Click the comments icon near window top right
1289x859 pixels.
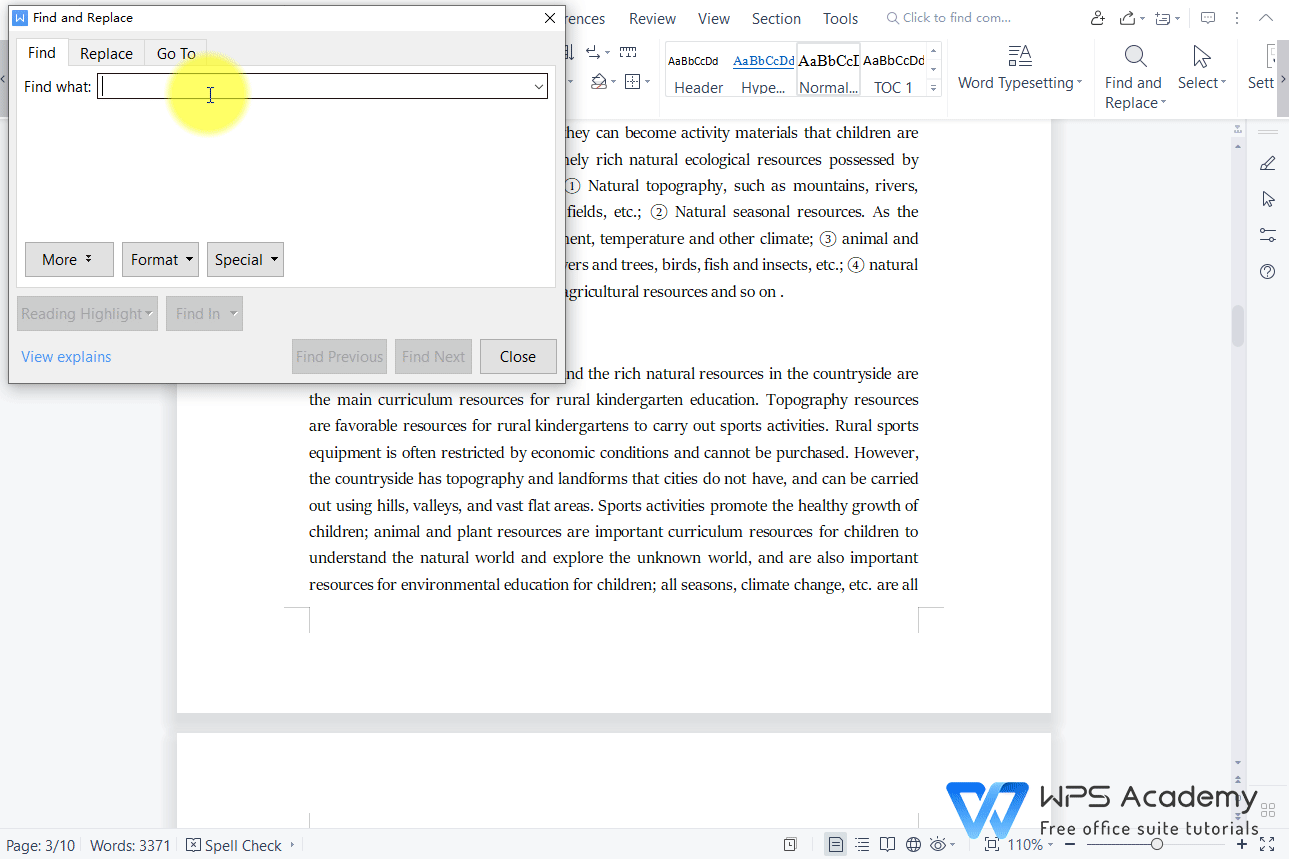tap(1208, 18)
